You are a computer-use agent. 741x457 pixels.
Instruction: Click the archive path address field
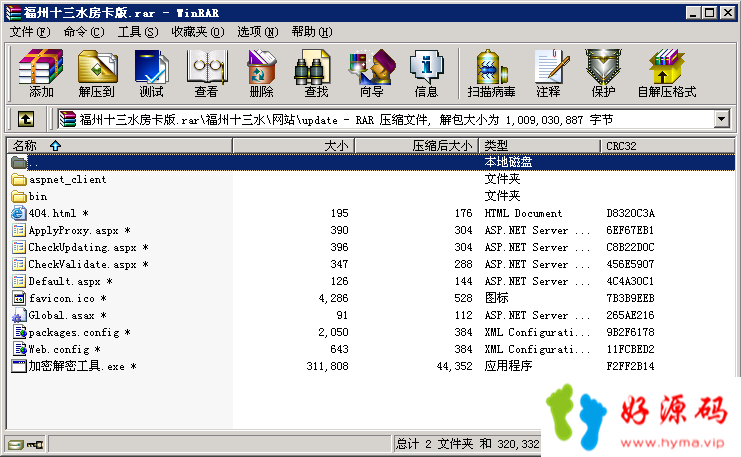pyautogui.click(x=385, y=119)
